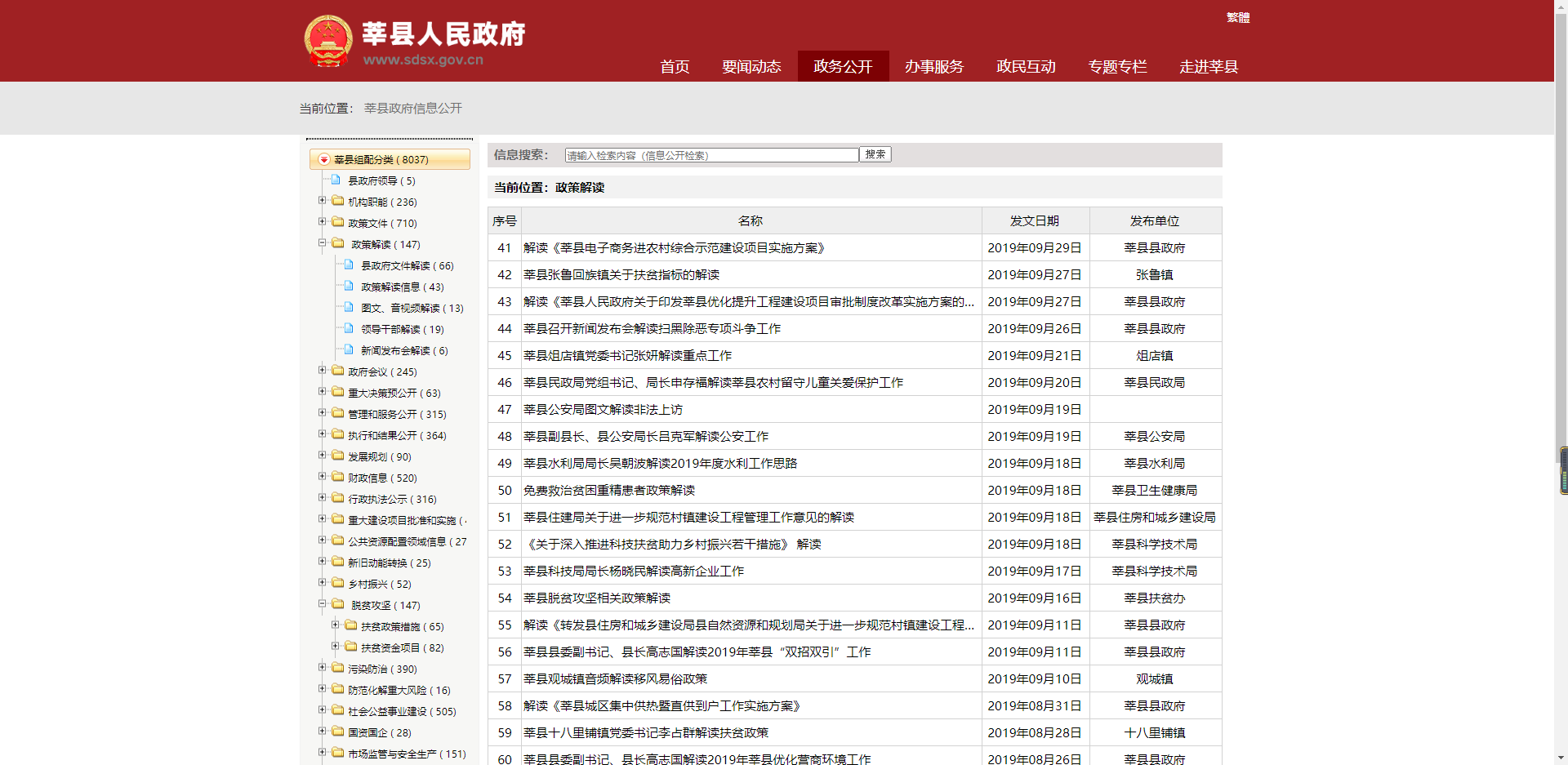The width and height of the screenshot is (1568, 765).
Task: Click the red arrow icon beside 莘县组配分类
Action: 324,160
